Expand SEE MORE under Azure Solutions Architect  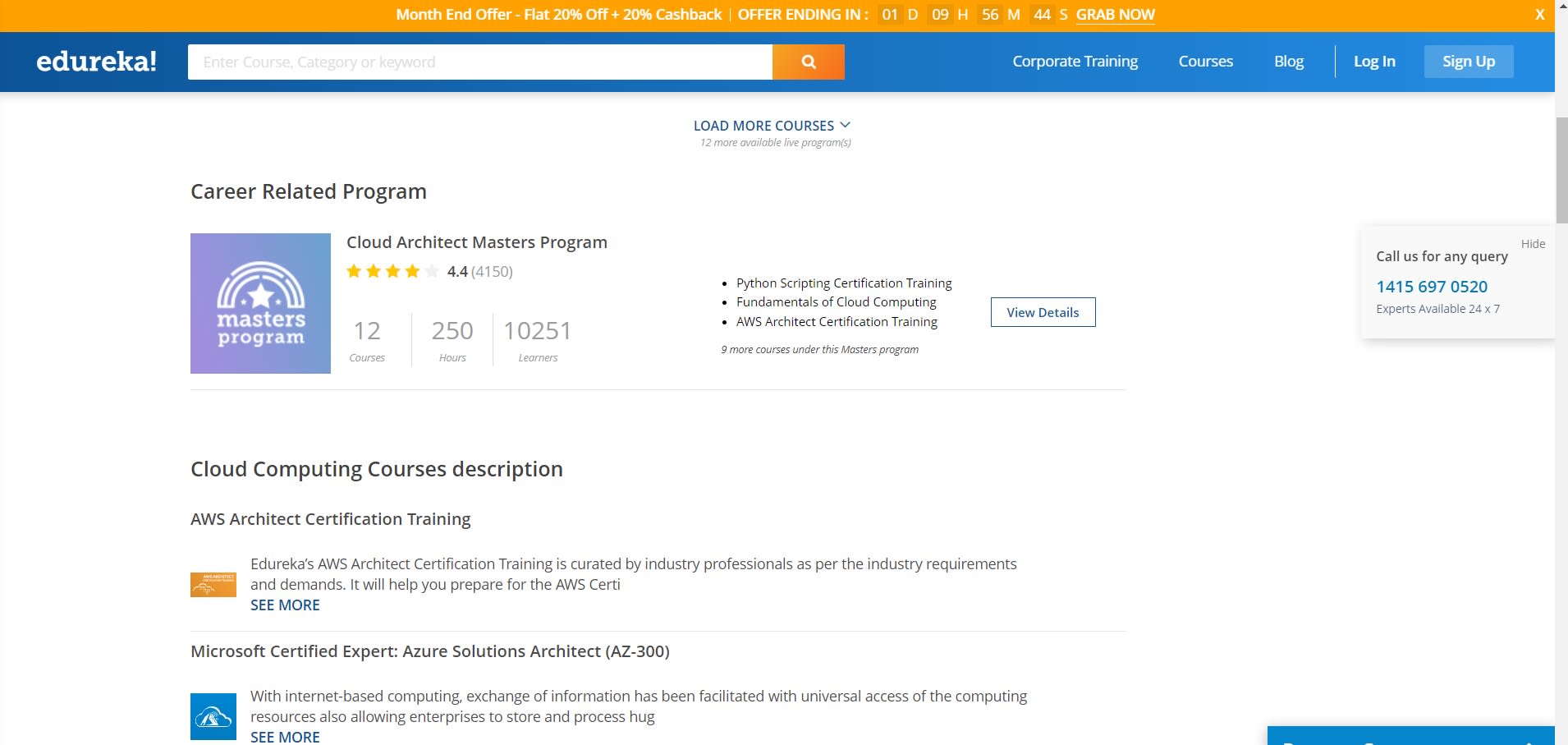pyautogui.click(x=285, y=737)
